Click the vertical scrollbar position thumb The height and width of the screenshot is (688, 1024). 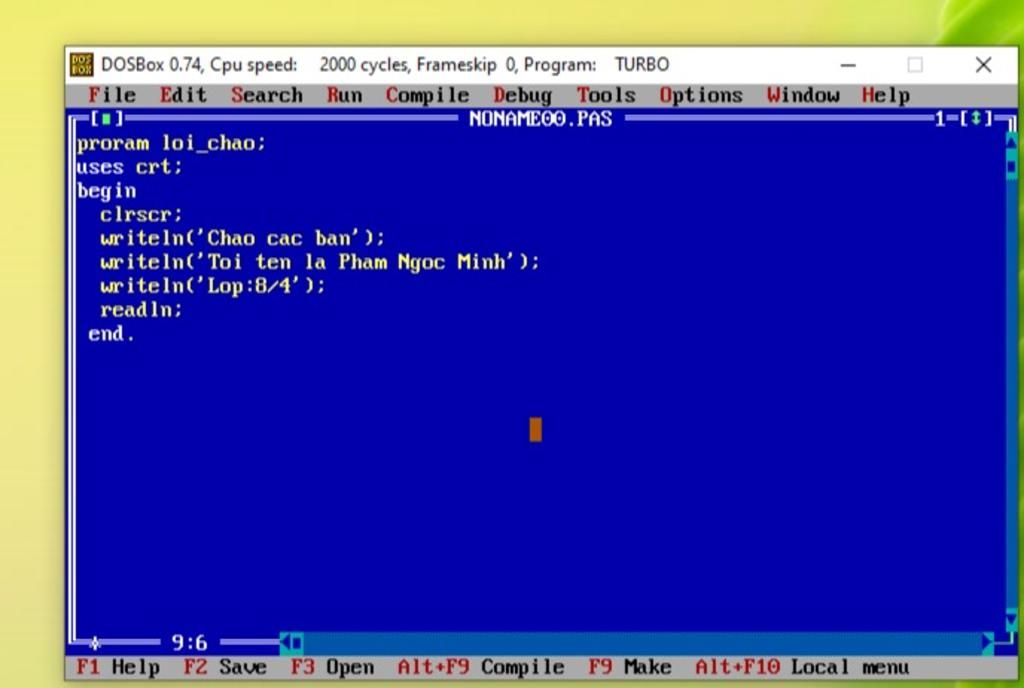[x=1012, y=166]
